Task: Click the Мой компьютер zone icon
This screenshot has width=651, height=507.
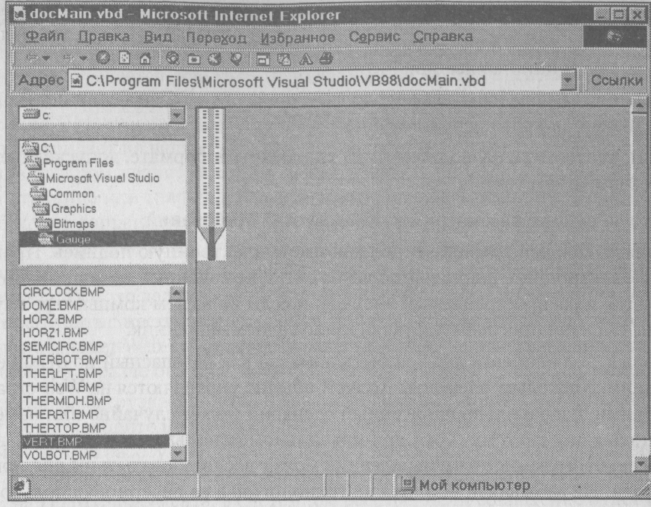Action: point(408,484)
